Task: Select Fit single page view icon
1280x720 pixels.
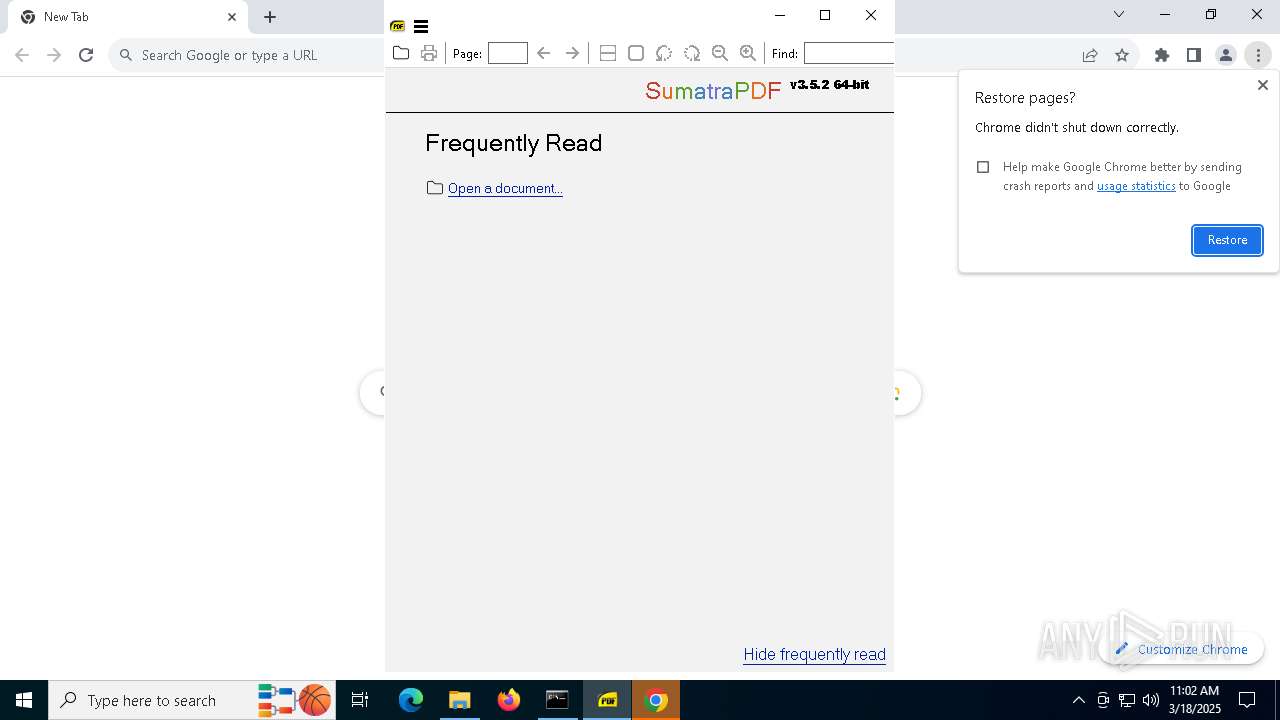Action: (635, 53)
